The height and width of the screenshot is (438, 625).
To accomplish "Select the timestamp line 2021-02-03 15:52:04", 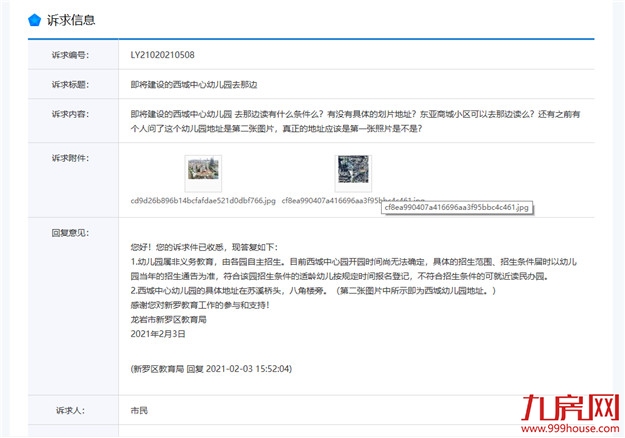I will point(211,369).
